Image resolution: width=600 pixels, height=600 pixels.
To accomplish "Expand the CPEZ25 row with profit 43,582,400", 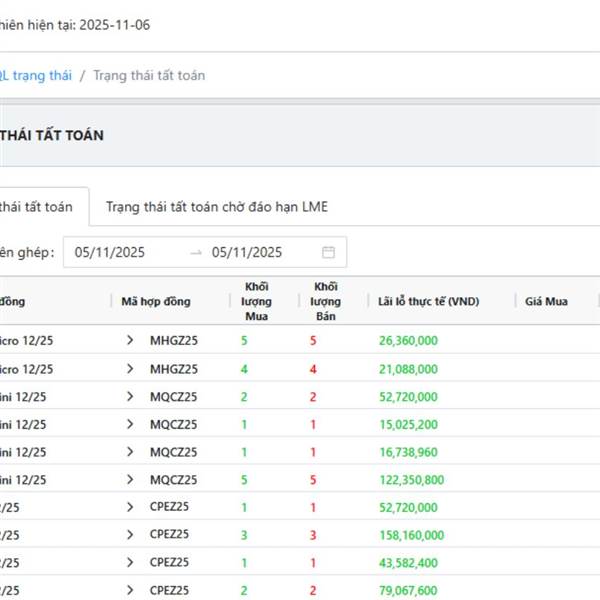I will pyautogui.click(x=130, y=563).
